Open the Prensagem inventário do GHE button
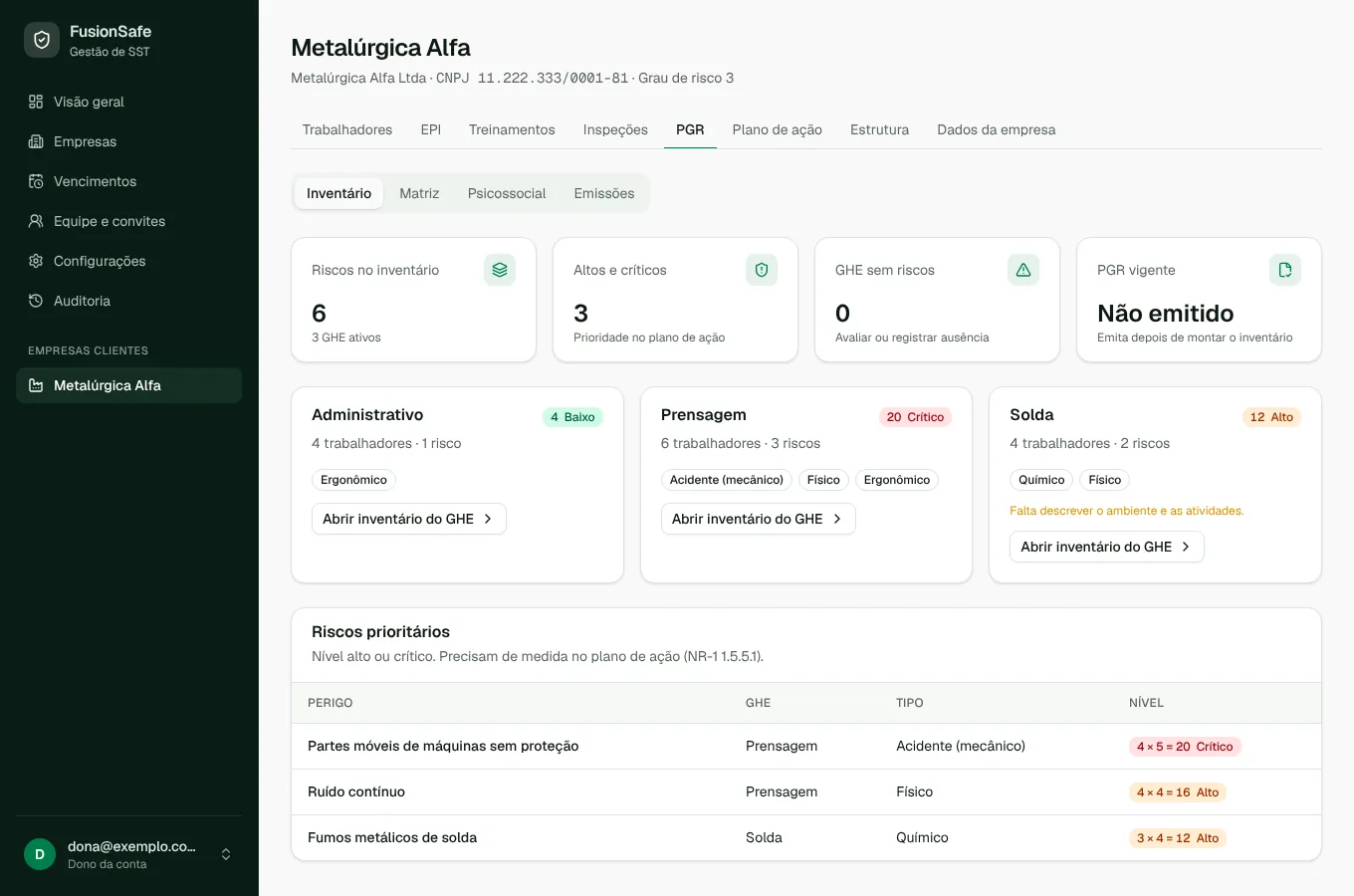Image resolution: width=1354 pixels, height=896 pixels. tap(758, 519)
